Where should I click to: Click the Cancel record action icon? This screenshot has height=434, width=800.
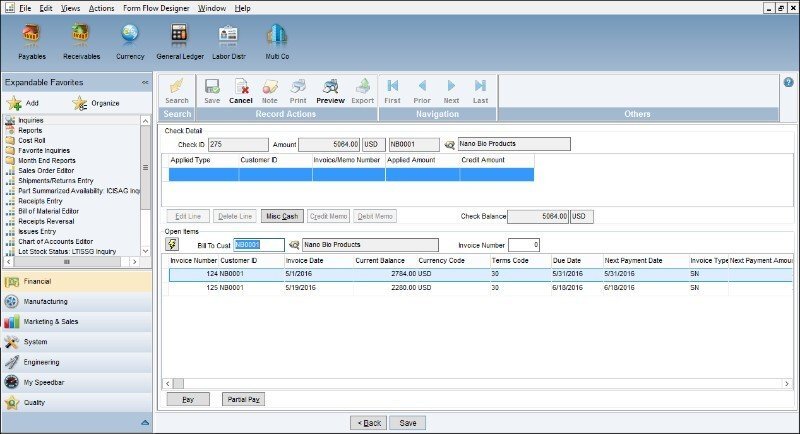[x=241, y=90]
